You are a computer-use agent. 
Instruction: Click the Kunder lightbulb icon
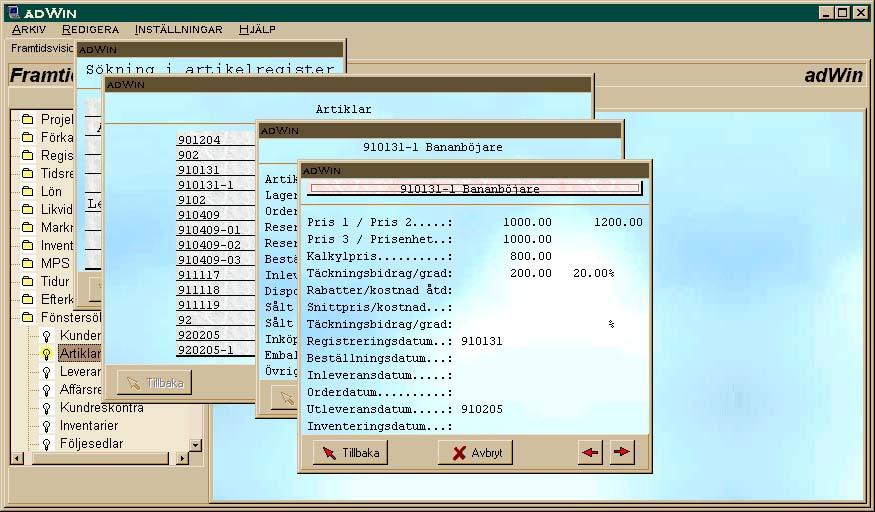[47, 336]
